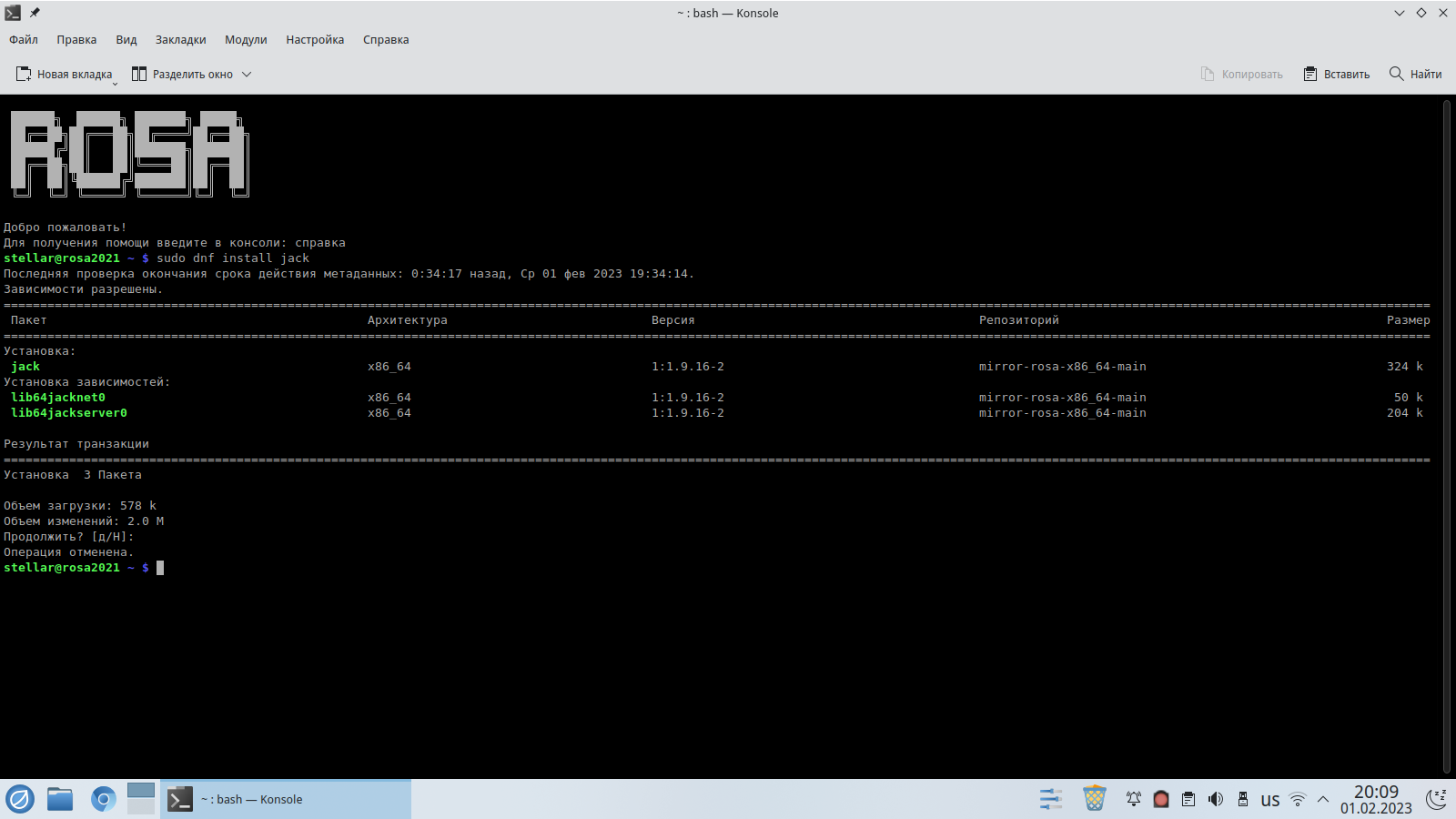Click the "Размер" column header
The height and width of the screenshot is (819, 1456).
pyautogui.click(x=1409, y=320)
